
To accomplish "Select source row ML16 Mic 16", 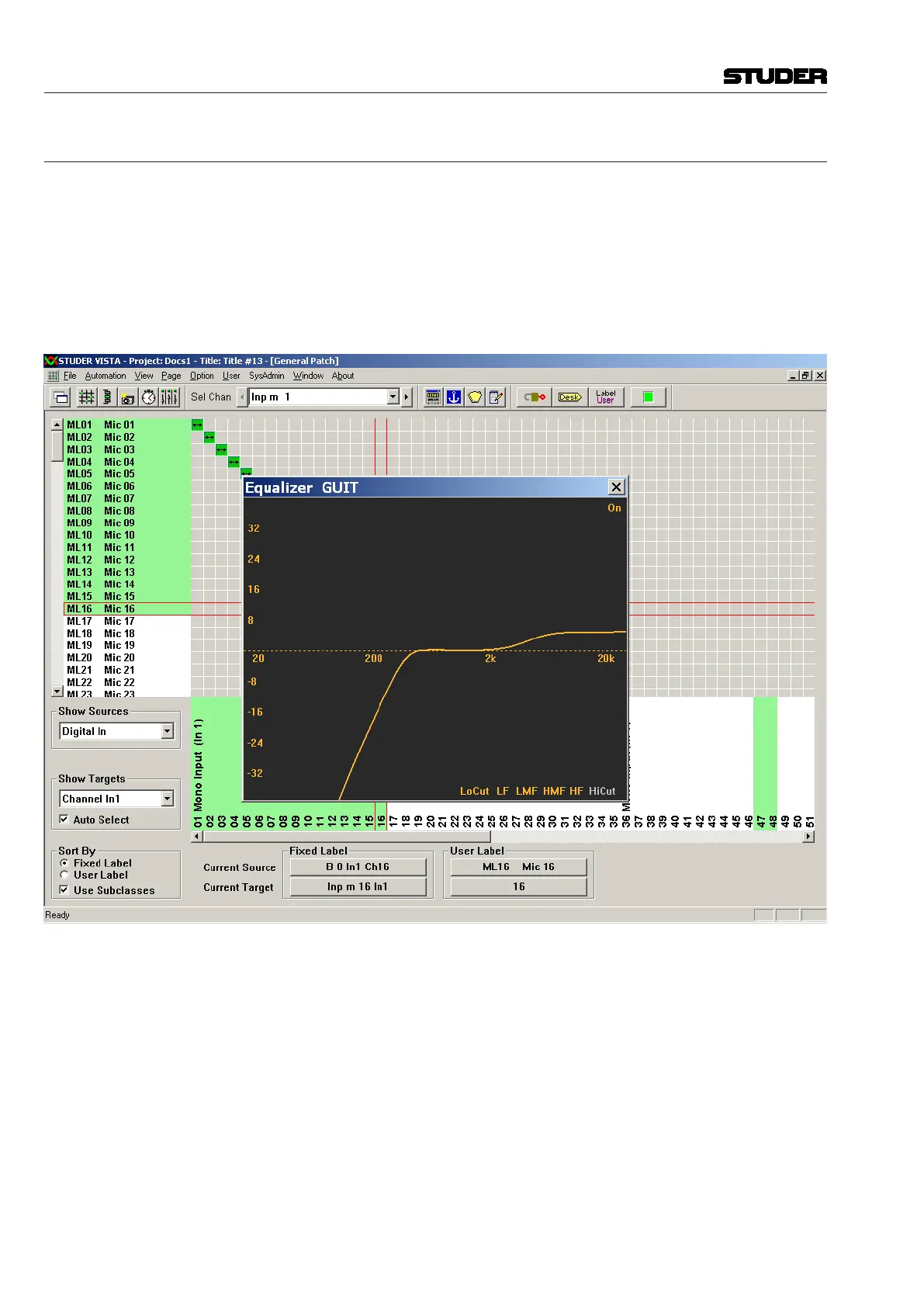I will click(x=127, y=608).
